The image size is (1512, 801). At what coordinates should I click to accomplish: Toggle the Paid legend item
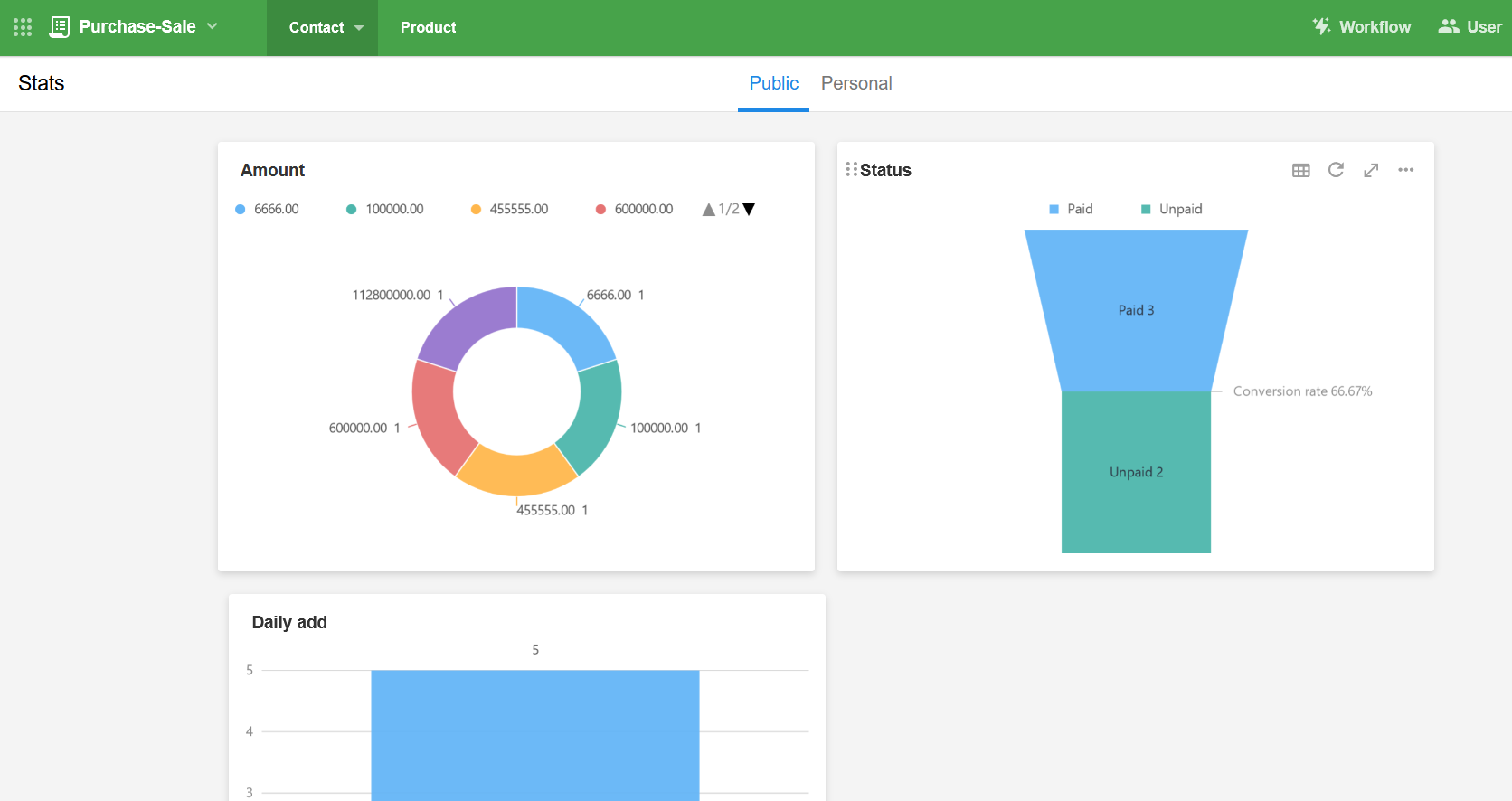1071,209
